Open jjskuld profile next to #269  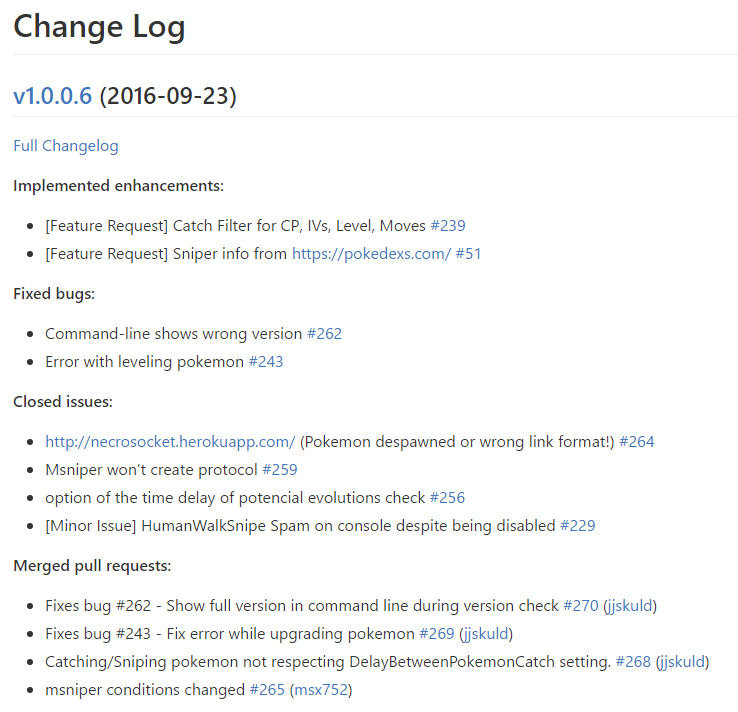tap(486, 634)
